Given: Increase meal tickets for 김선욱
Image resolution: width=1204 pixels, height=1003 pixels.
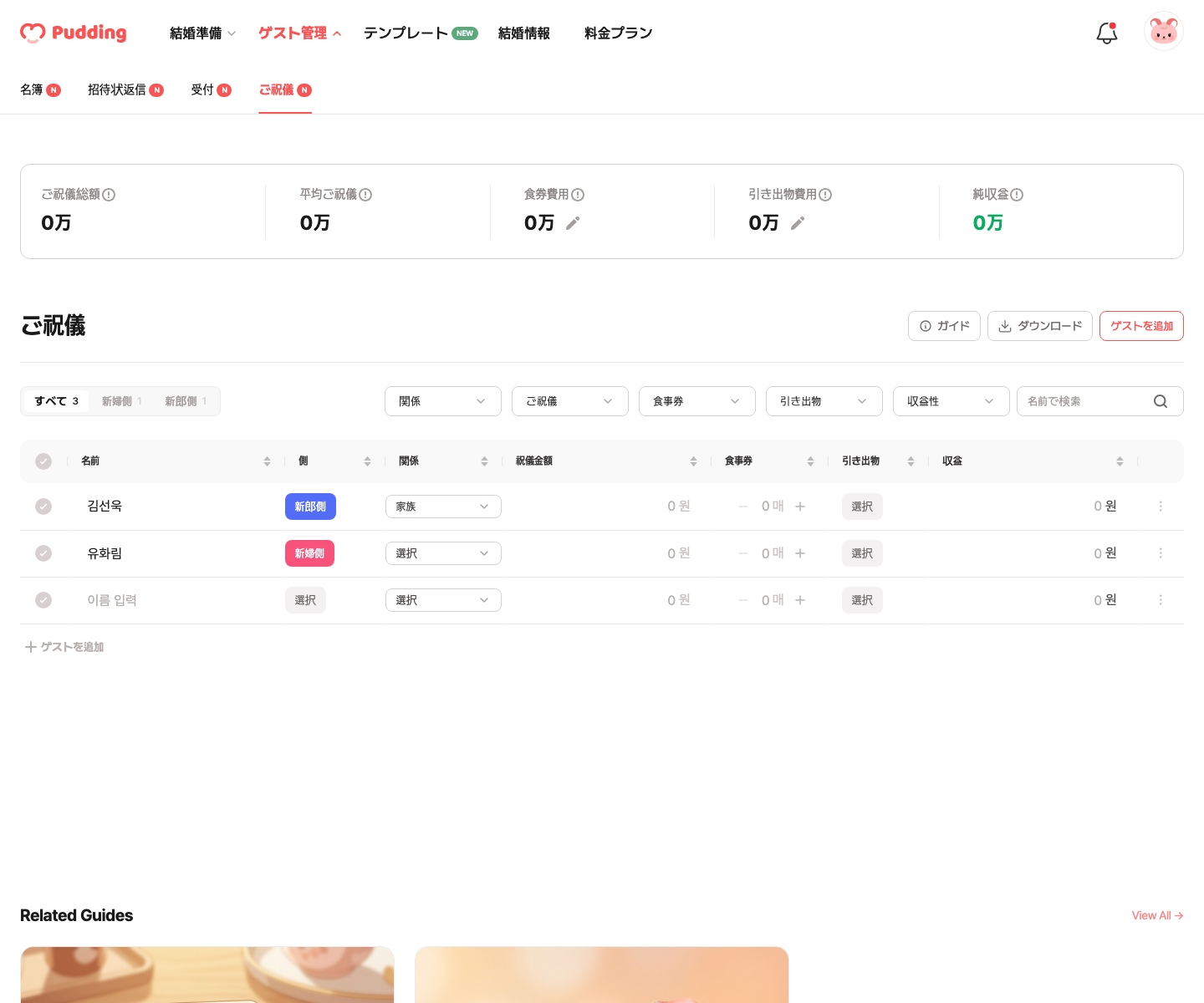Looking at the screenshot, I should [x=800, y=507].
